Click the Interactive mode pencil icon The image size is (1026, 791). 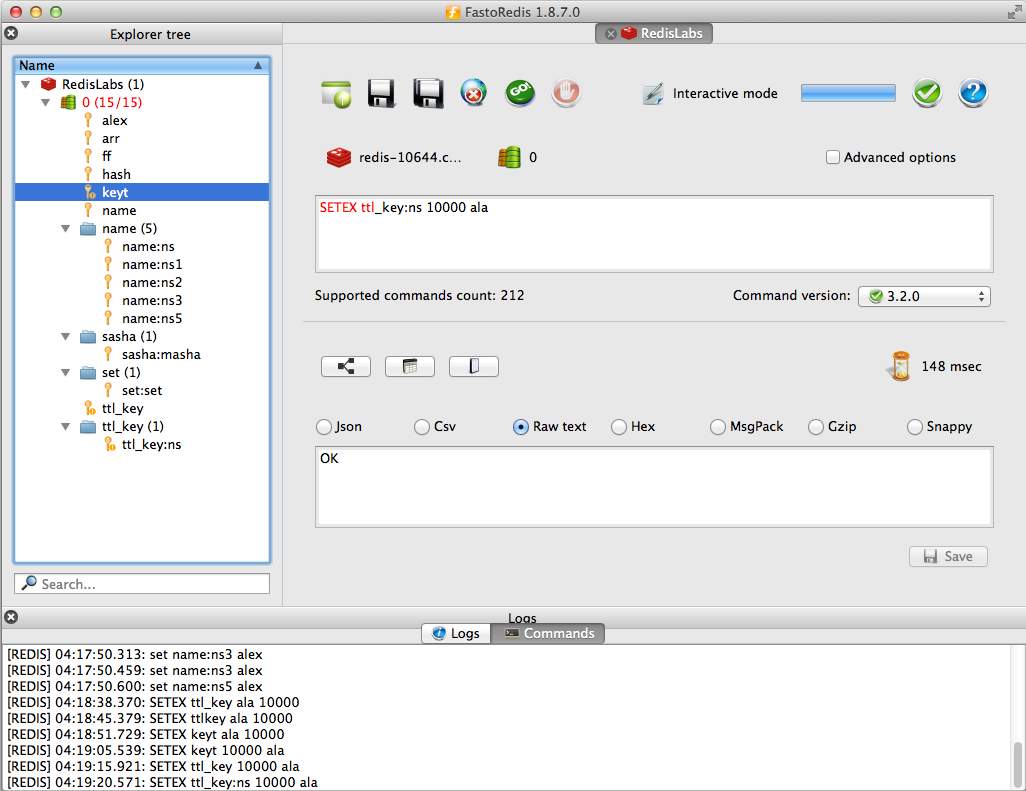(x=653, y=94)
